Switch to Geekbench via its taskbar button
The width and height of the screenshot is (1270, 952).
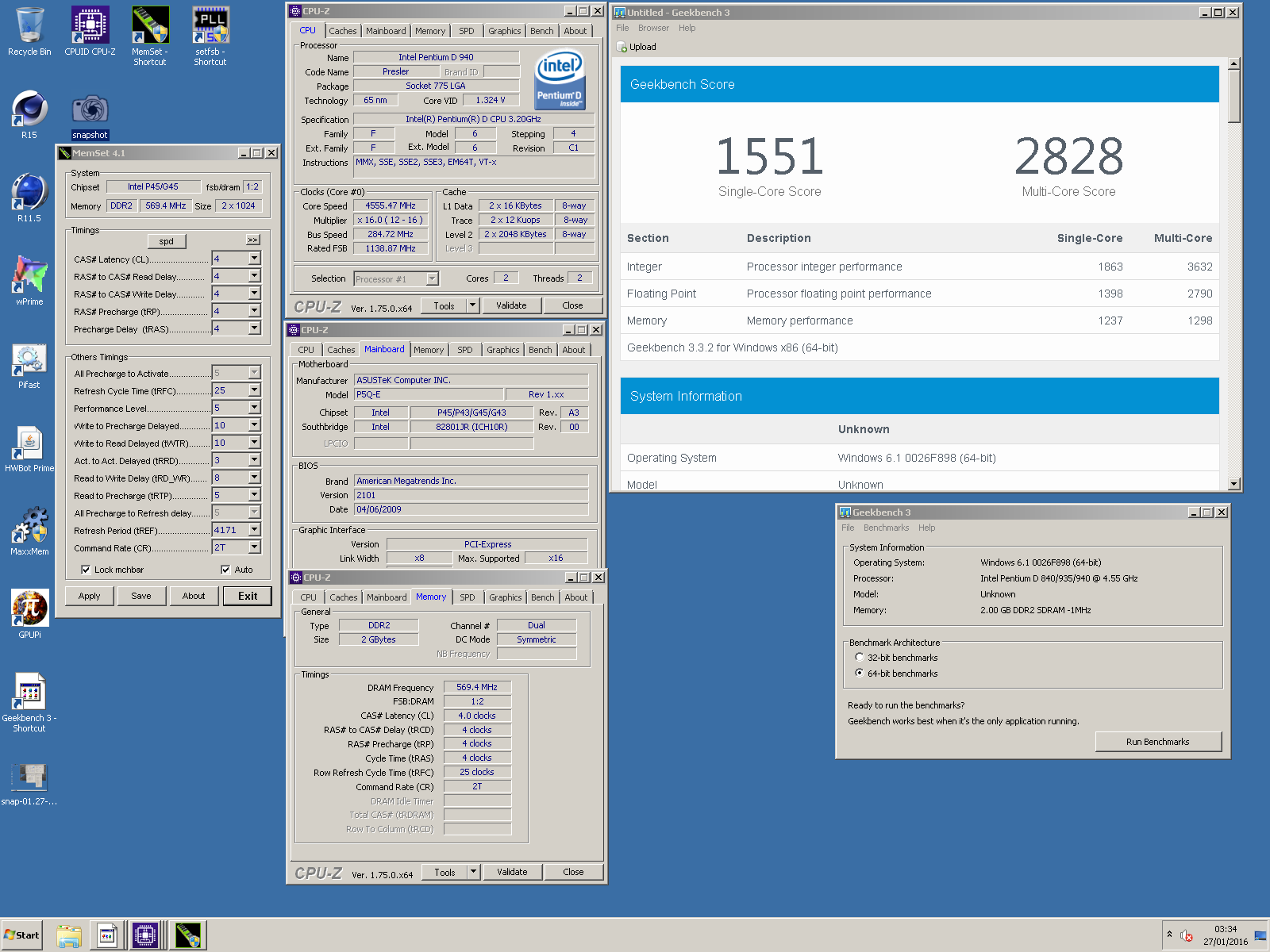point(107,935)
